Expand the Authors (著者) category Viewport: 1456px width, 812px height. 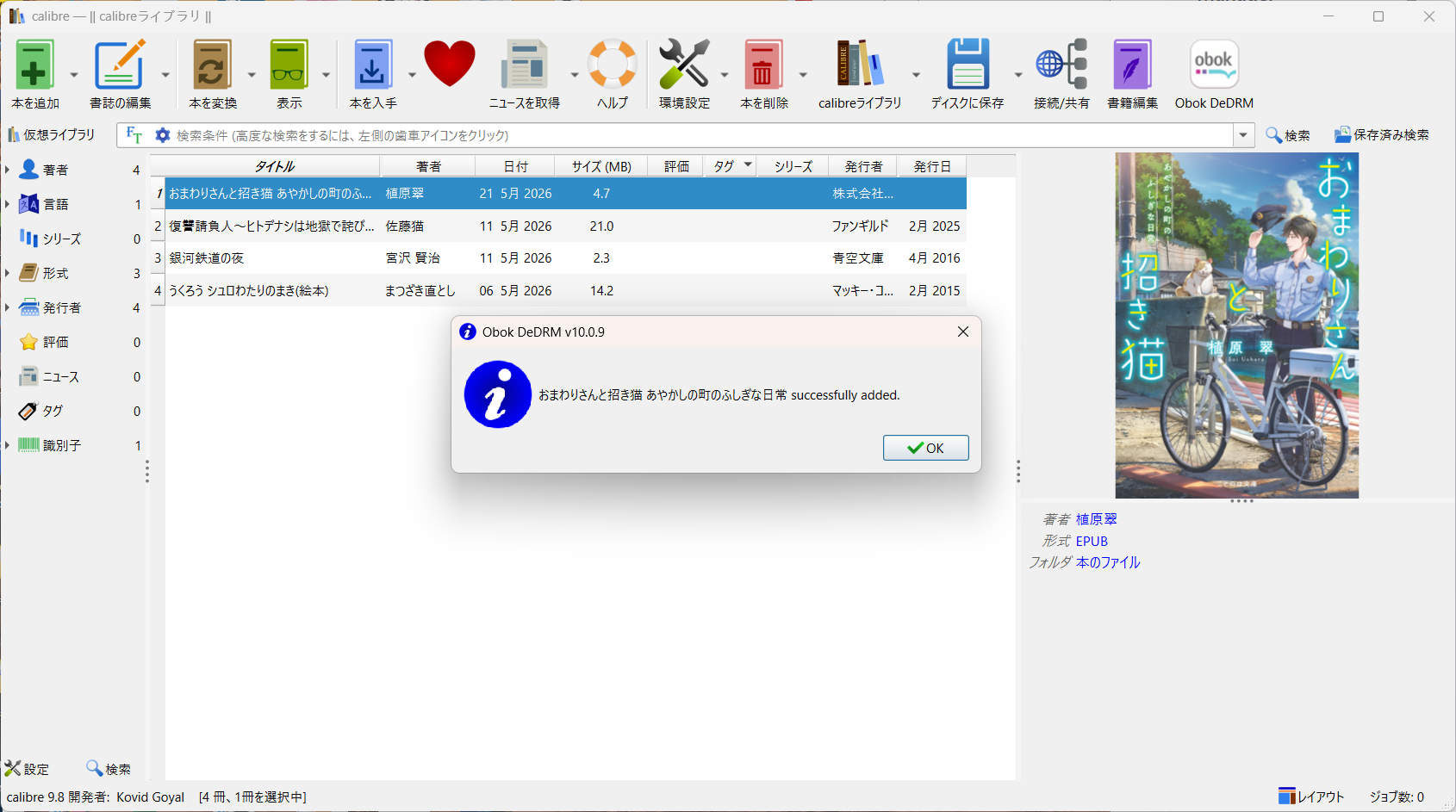coord(7,170)
